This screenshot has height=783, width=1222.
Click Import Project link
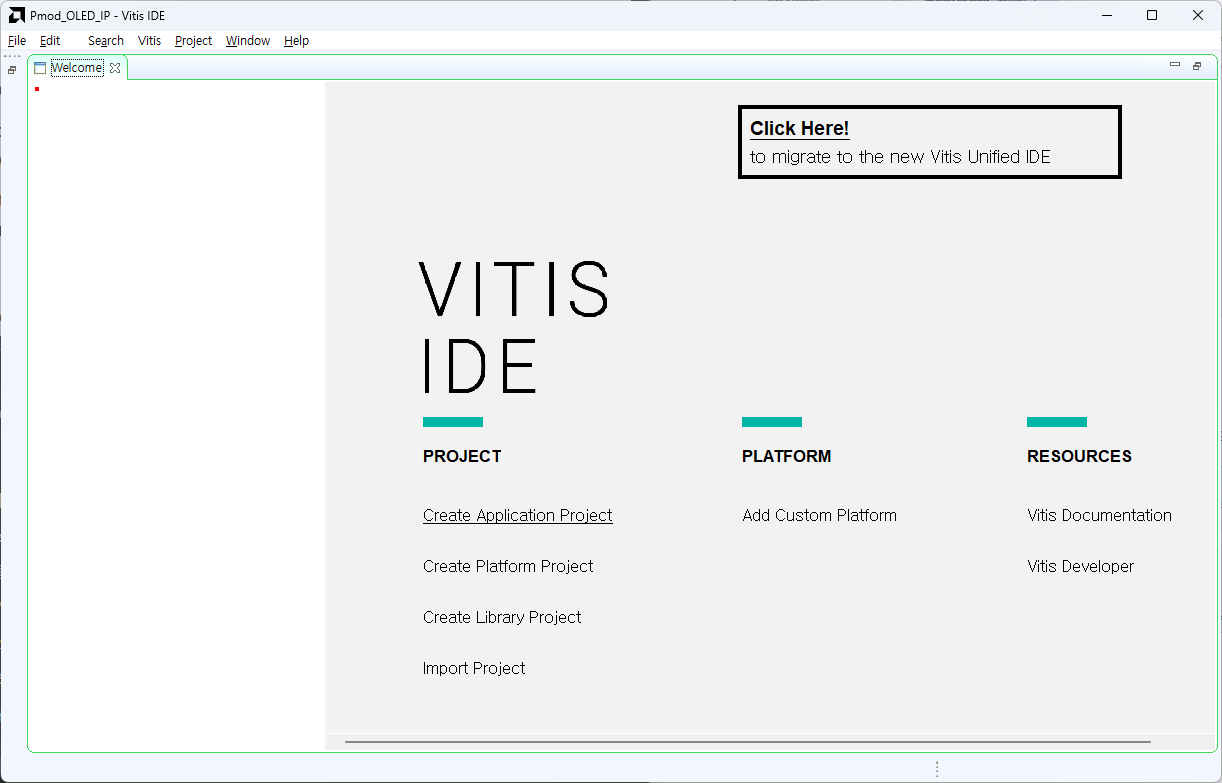click(474, 668)
